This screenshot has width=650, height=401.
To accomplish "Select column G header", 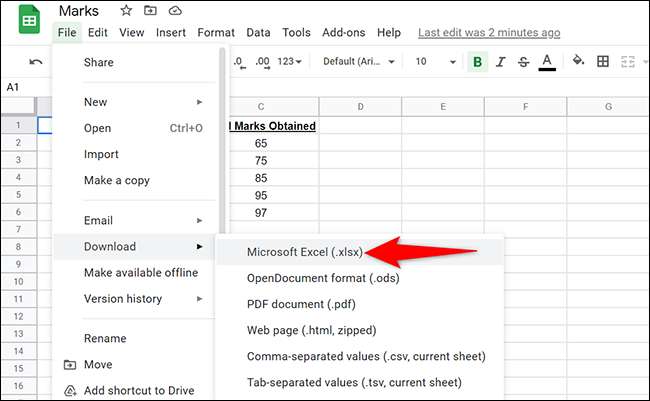I will pyautogui.click(x=608, y=107).
